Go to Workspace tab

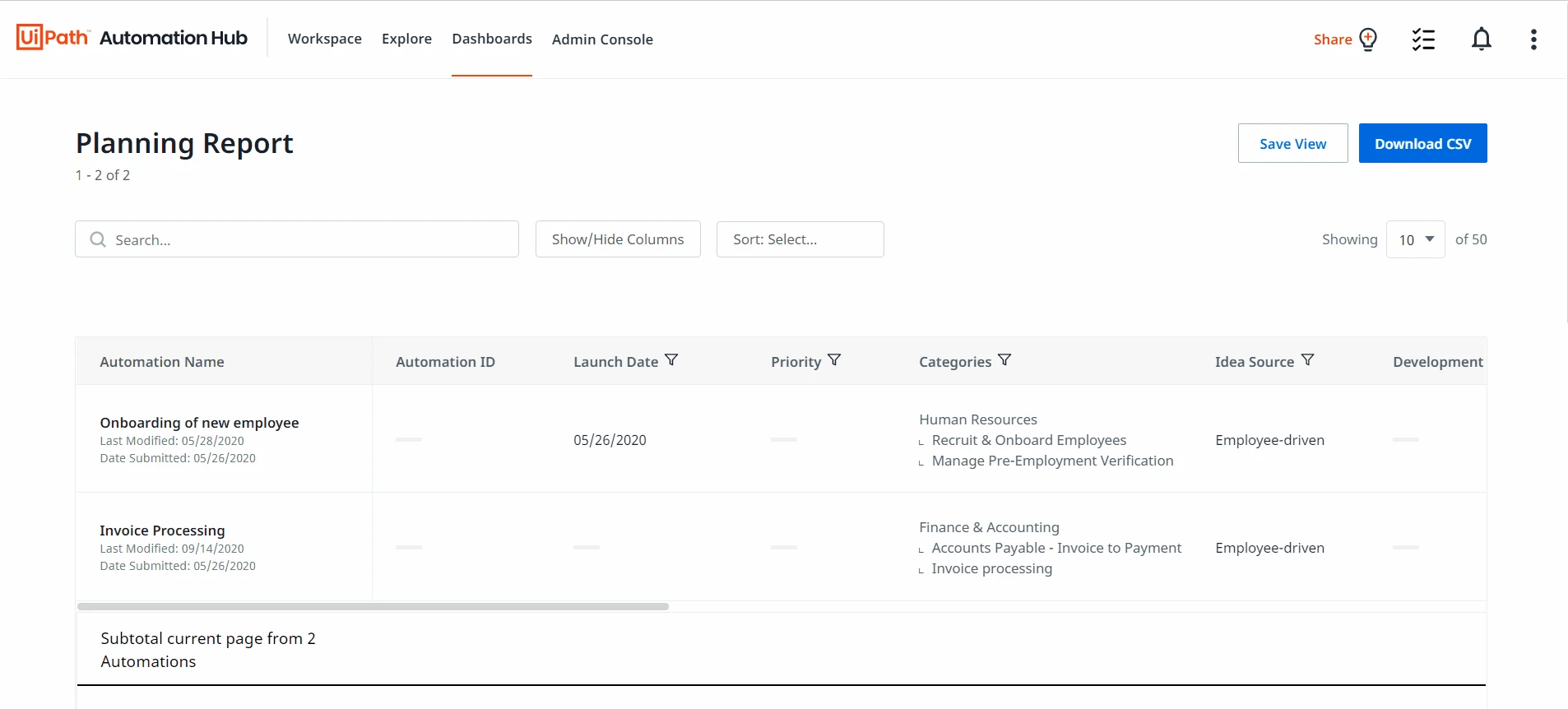tap(325, 39)
